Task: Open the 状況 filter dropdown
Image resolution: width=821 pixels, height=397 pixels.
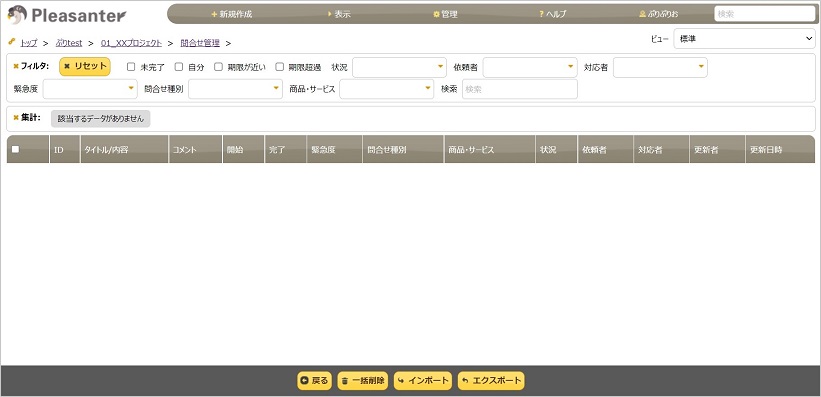Action: [399, 67]
